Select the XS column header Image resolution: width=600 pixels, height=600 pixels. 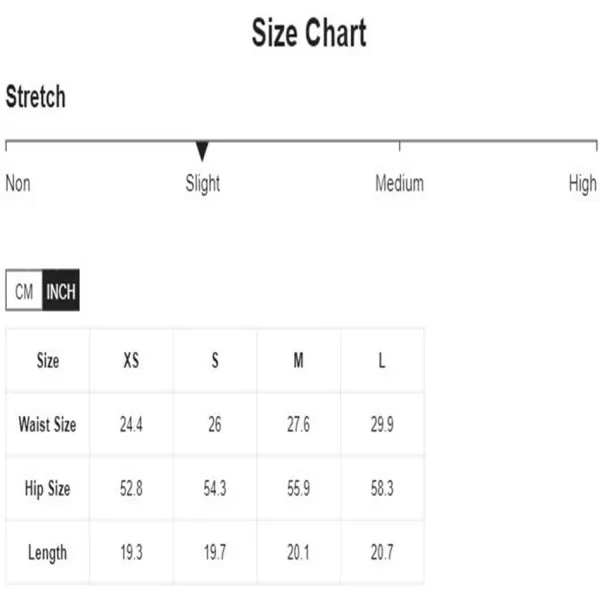tap(131, 360)
